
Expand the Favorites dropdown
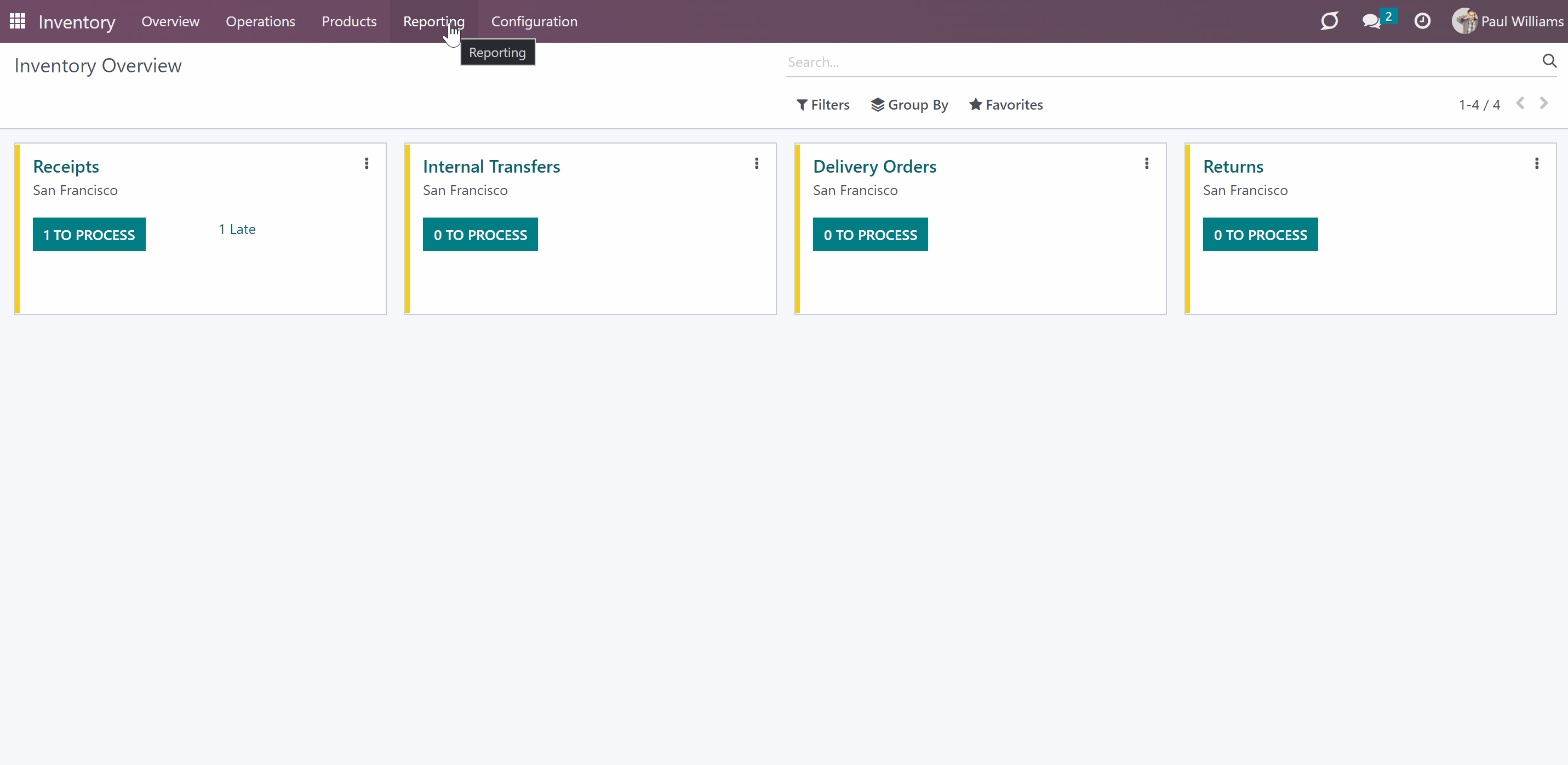tap(1006, 105)
